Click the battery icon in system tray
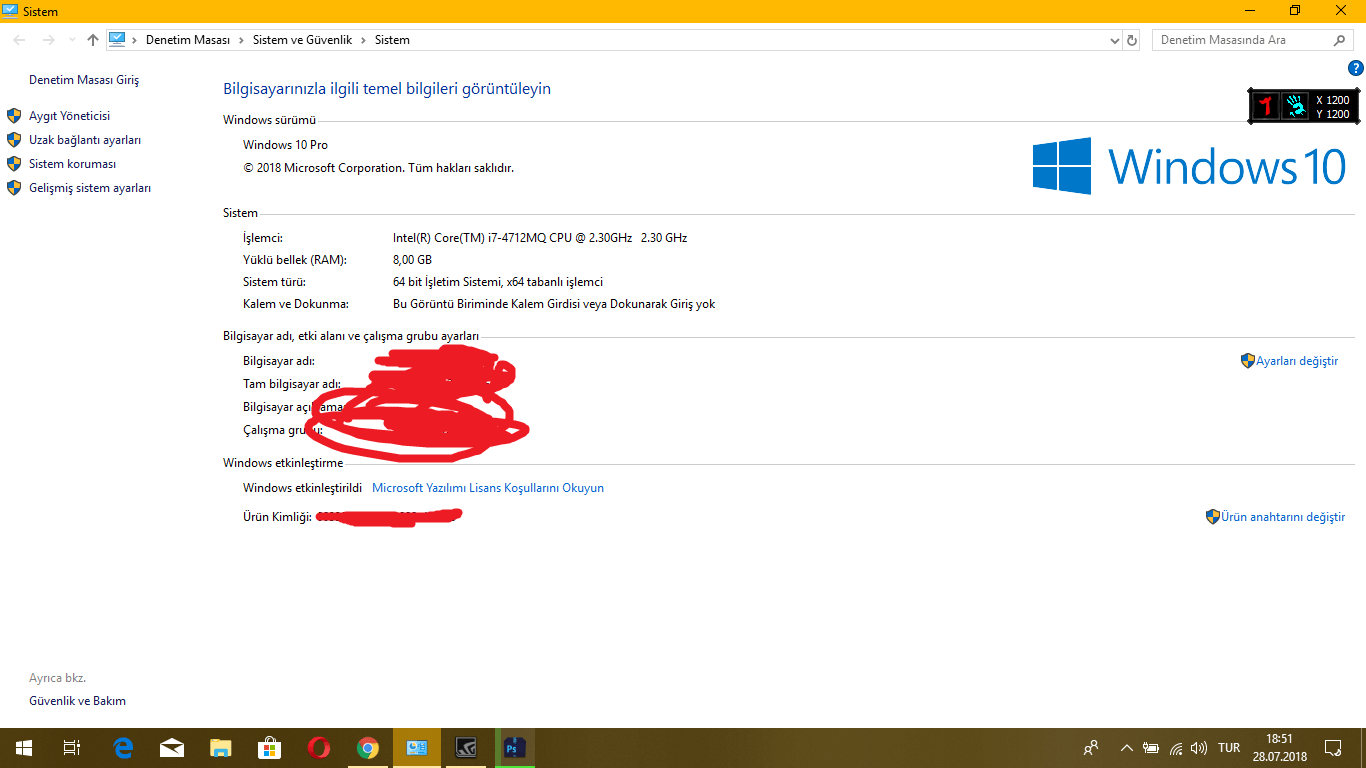 point(1151,748)
